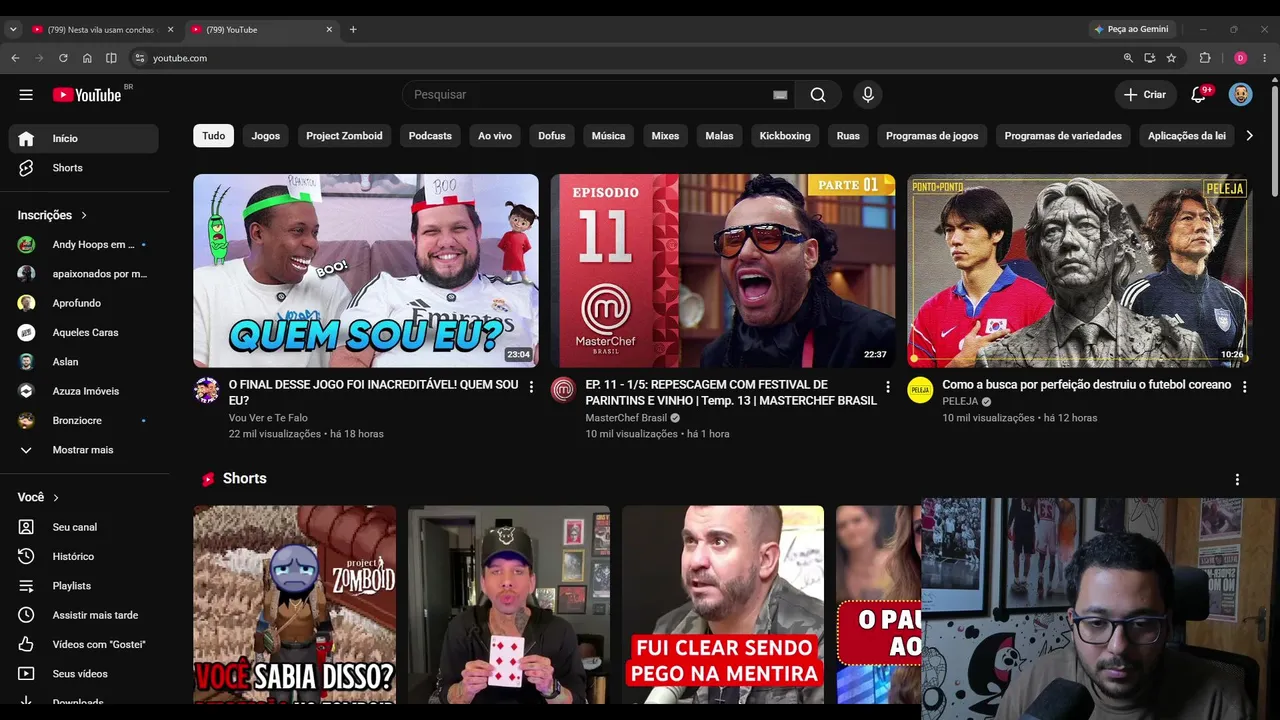Select Início in the sidebar
This screenshot has width=1280, height=720.
84,139
